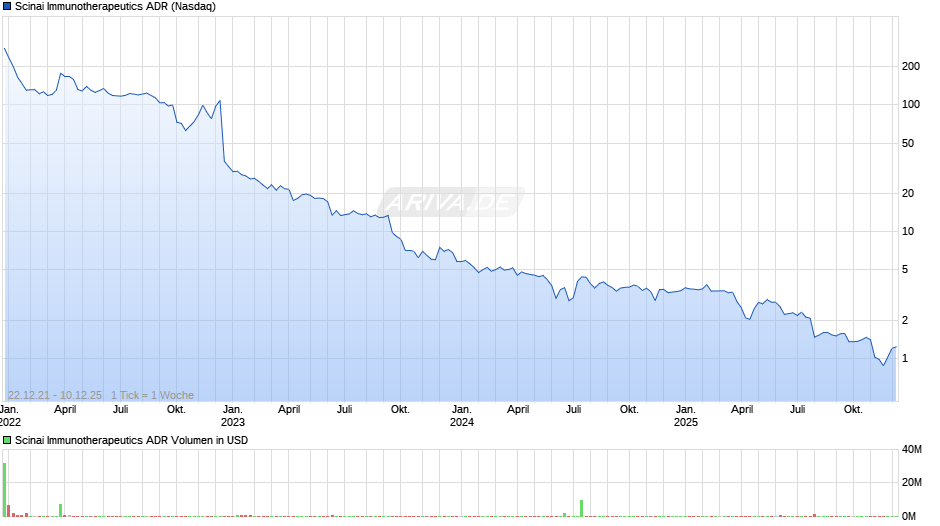Screen dimensions: 940x526
Task: Click the price axis label '5'
Action: 905,270
